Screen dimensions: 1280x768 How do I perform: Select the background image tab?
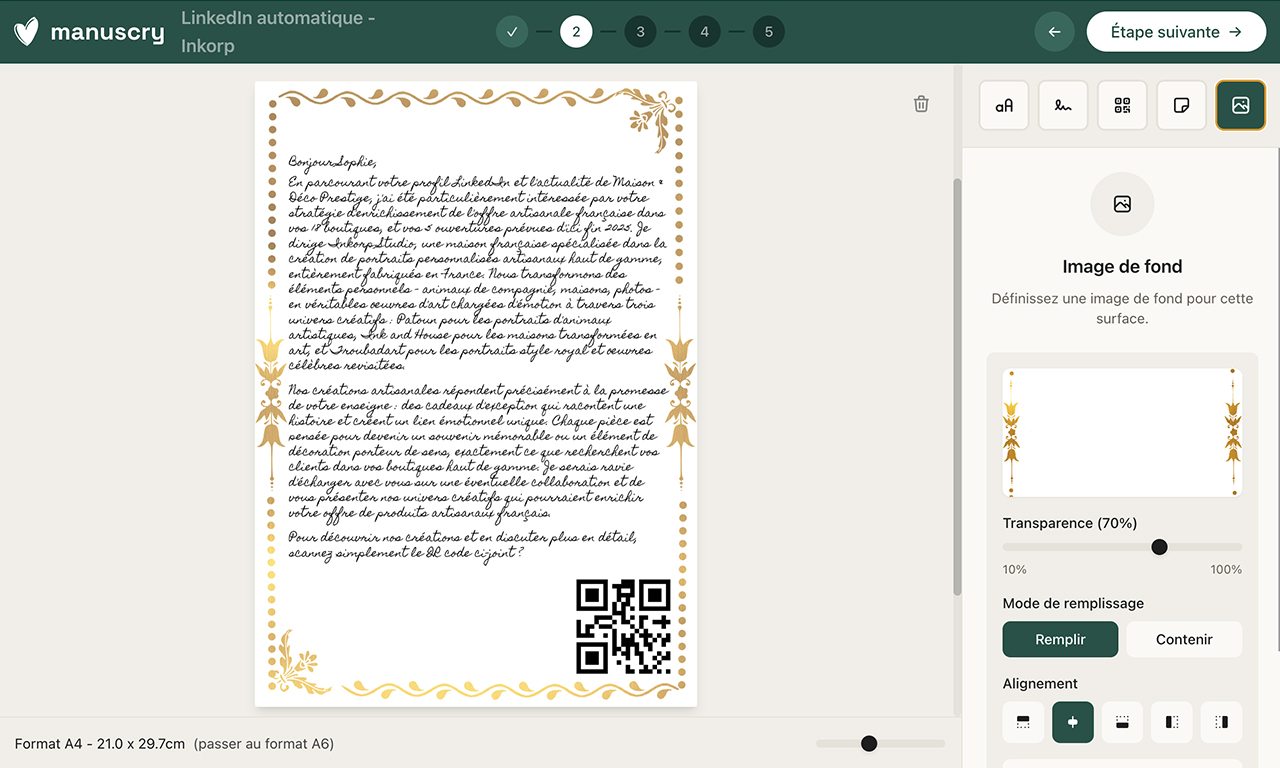click(x=1240, y=106)
